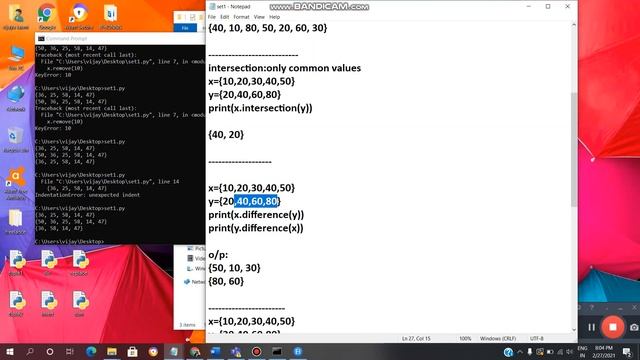Click the first line "{40, 10, 80, 50, 20, 60, 30}"

(268, 28)
